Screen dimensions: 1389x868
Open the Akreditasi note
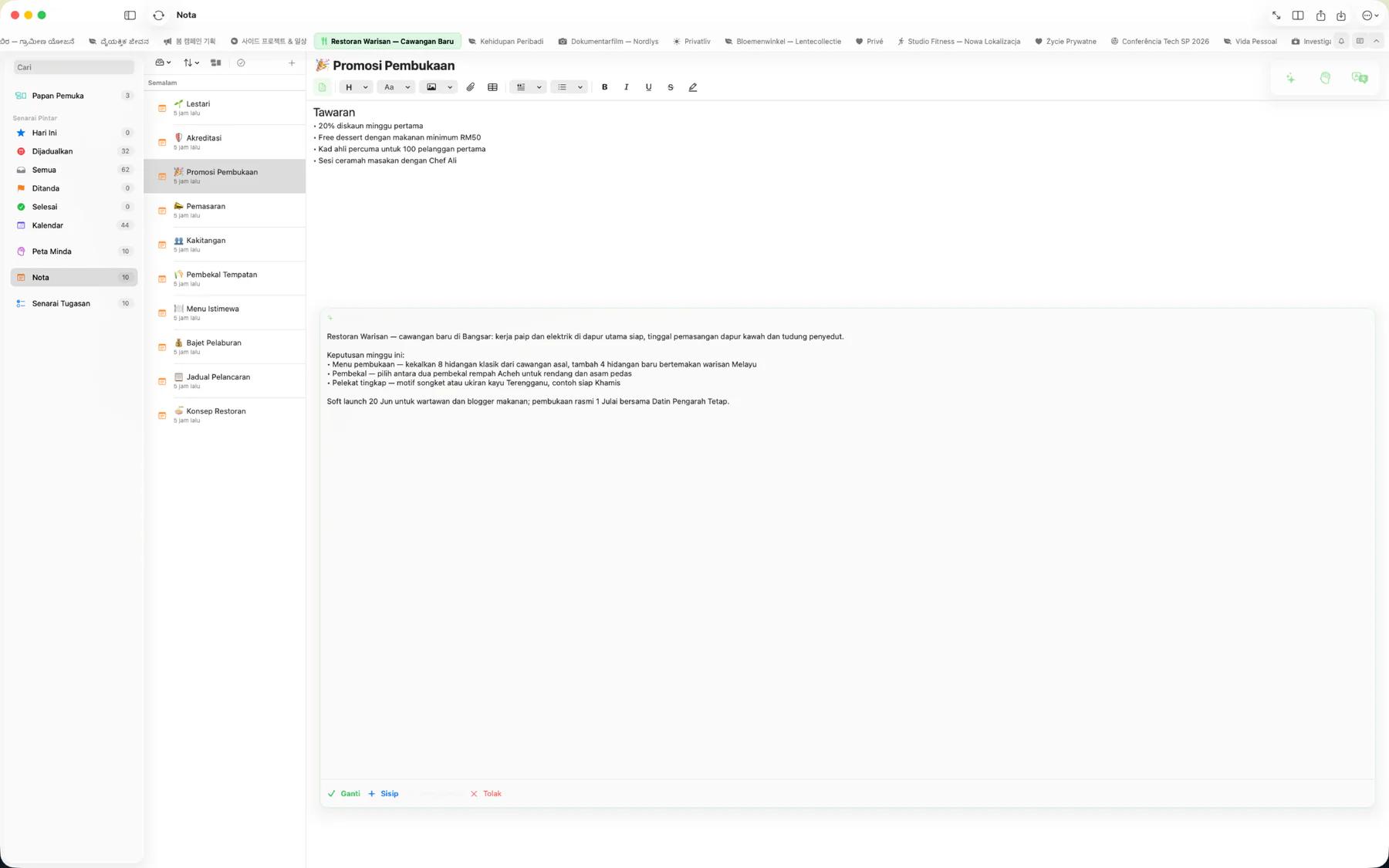point(225,142)
